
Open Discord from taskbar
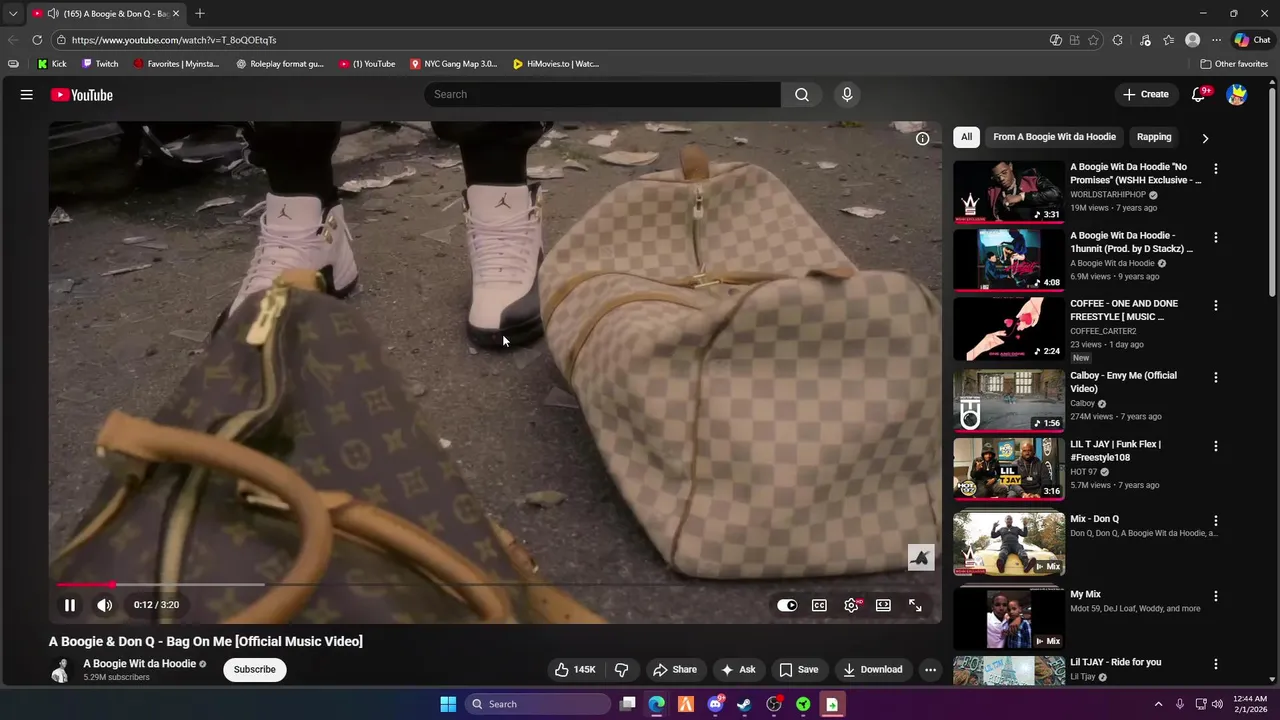coord(715,704)
